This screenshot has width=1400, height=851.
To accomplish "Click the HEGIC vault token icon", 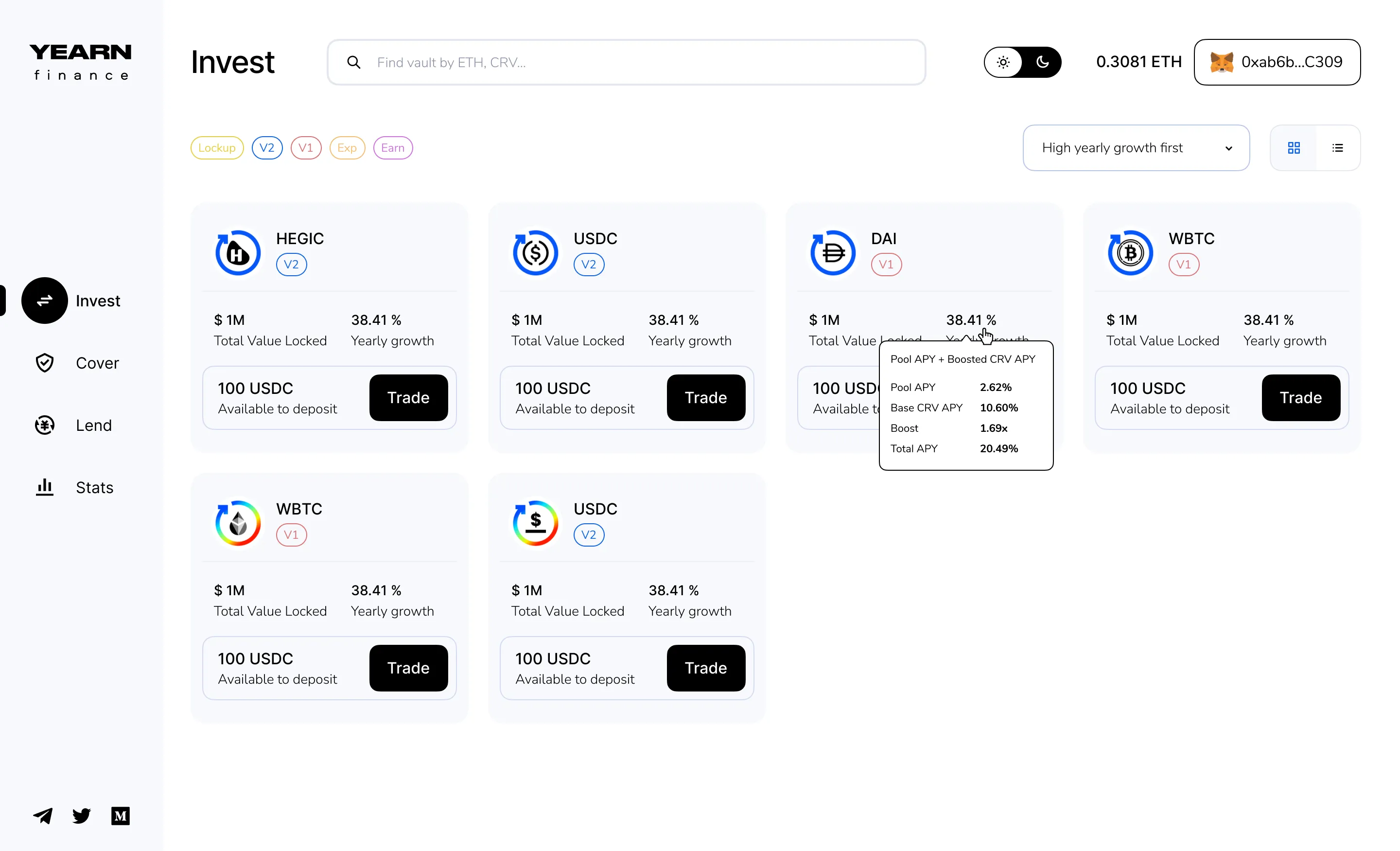I will click(x=238, y=253).
